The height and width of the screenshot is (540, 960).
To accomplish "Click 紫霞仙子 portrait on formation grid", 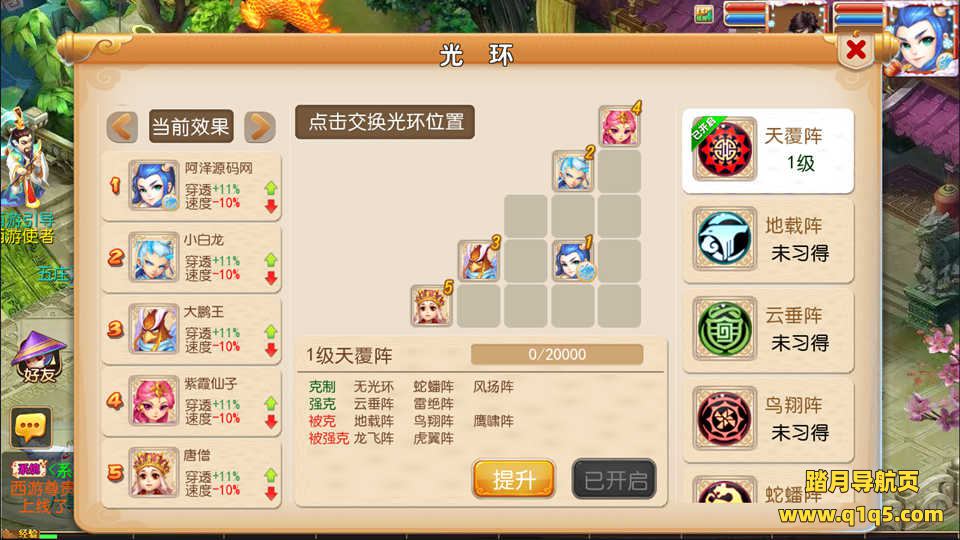I will coord(620,126).
